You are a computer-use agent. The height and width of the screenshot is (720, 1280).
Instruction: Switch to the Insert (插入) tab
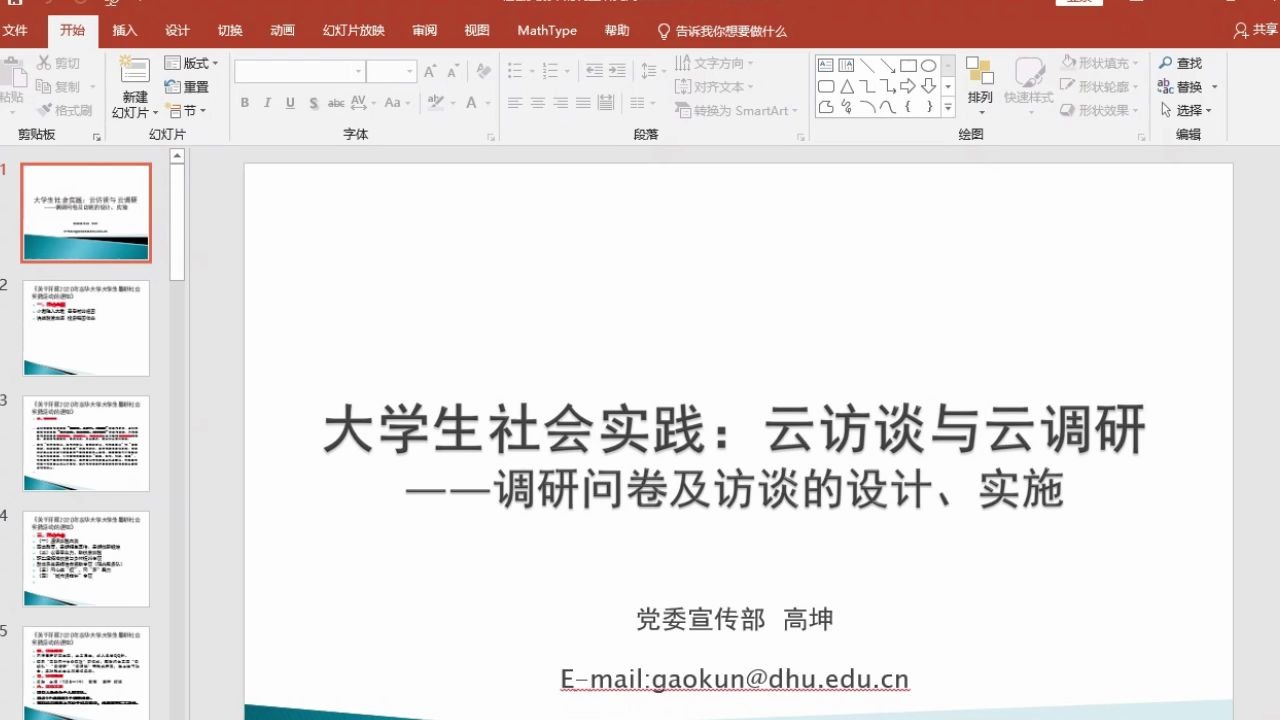point(125,31)
